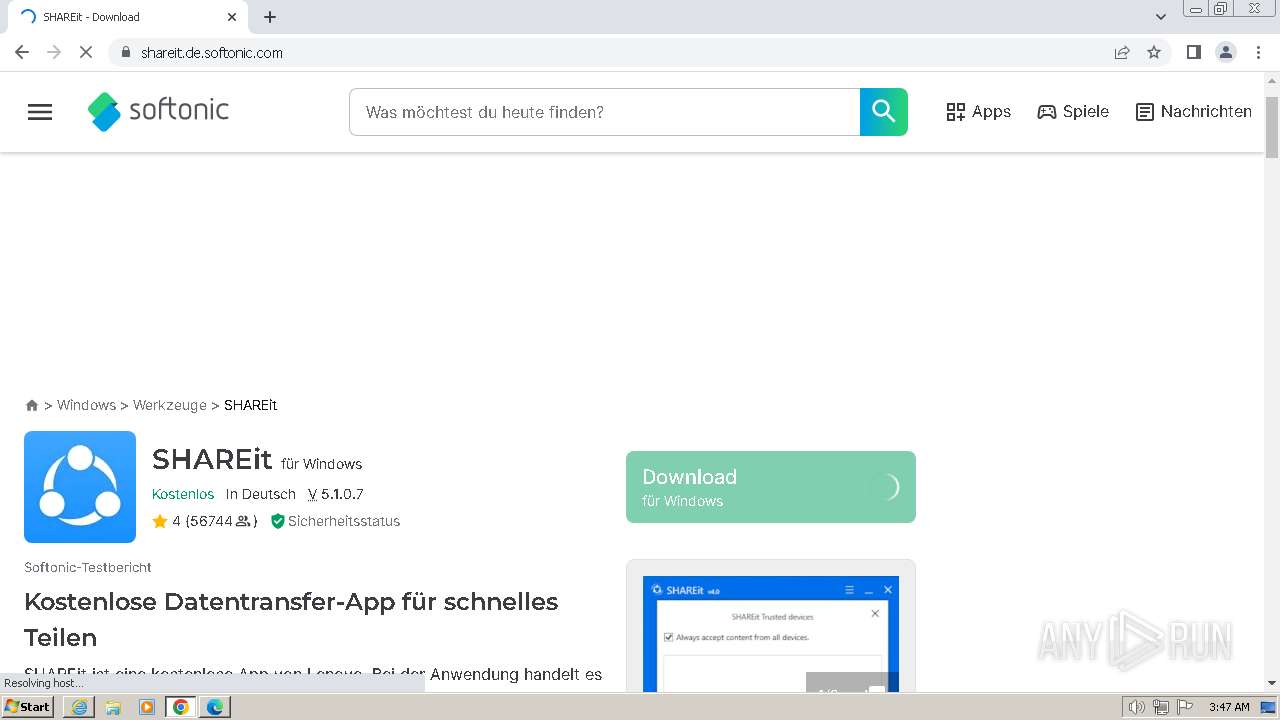1280x720 pixels.
Task: Click the Action Center flag icon
Action: (x=1184, y=707)
